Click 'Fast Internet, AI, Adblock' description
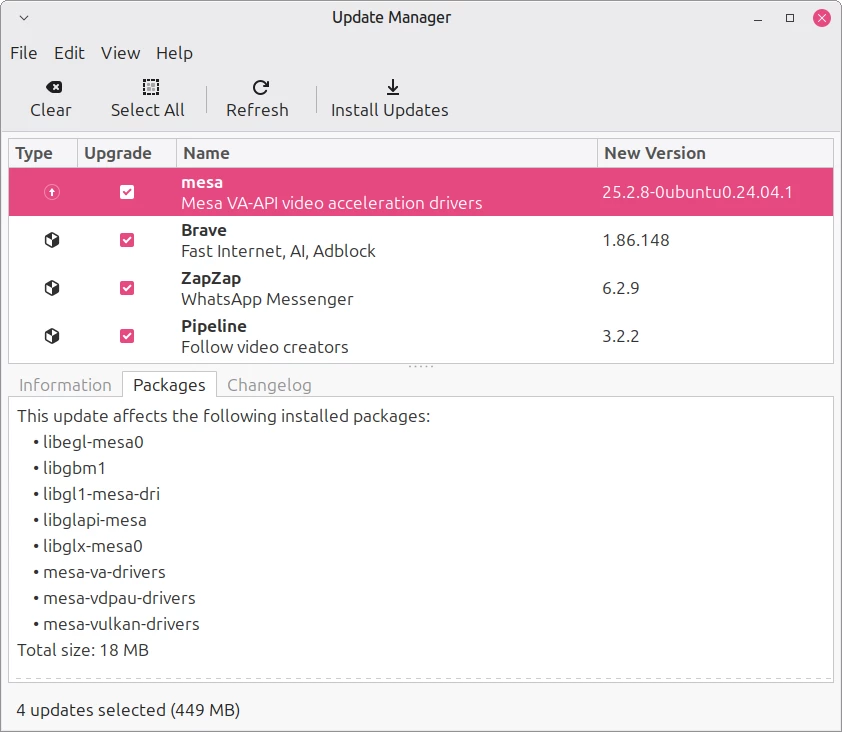 pos(278,251)
